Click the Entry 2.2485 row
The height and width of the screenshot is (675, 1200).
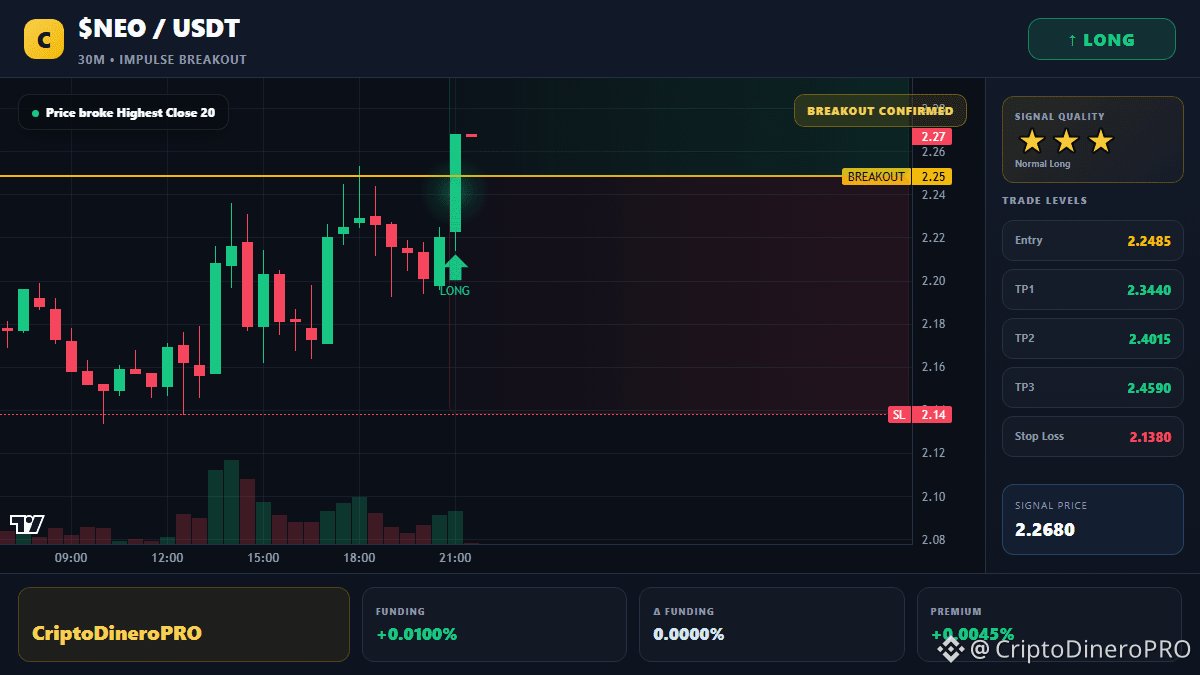(x=1092, y=240)
